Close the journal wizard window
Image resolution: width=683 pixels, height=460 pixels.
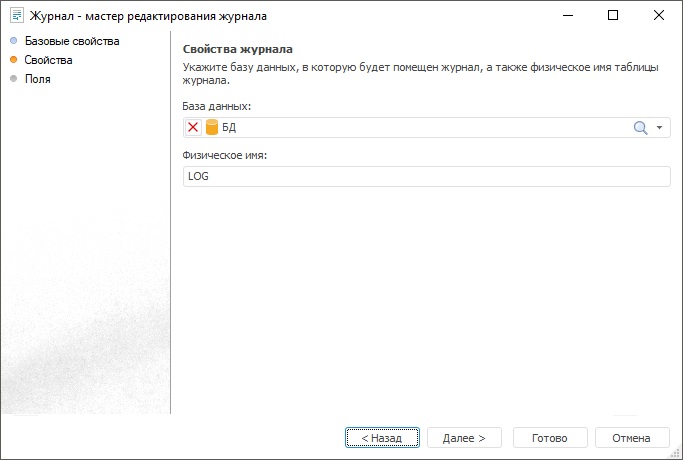pyautogui.click(x=659, y=16)
